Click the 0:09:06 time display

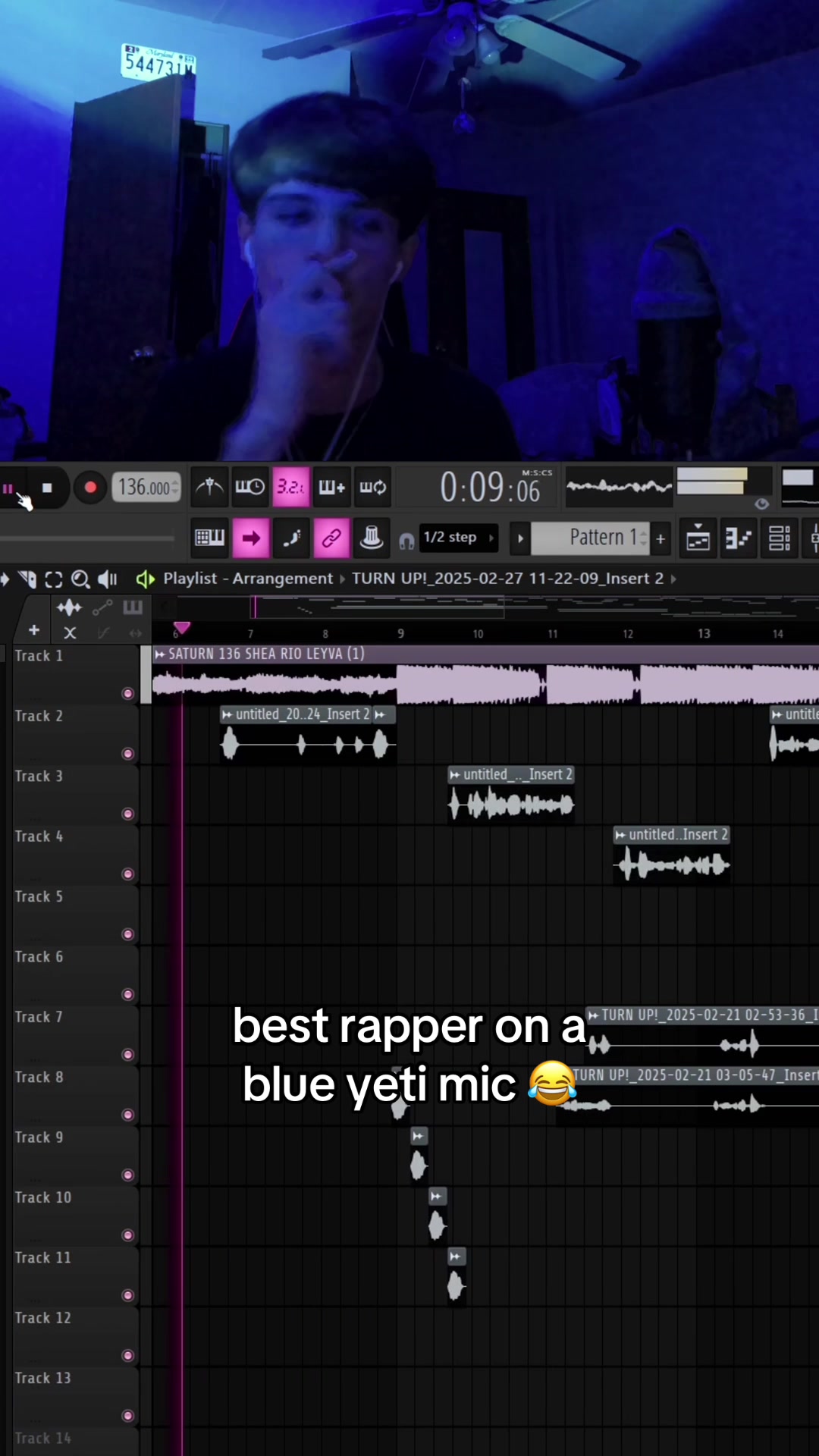point(490,488)
